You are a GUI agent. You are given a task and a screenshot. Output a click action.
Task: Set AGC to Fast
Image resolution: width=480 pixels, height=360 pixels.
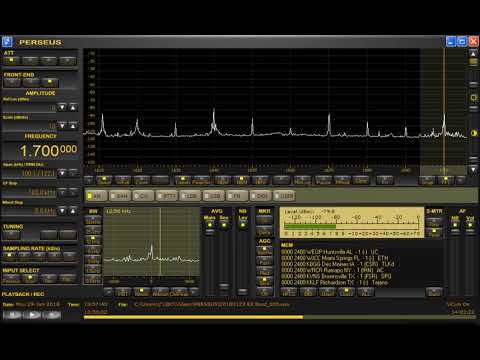click(264, 261)
